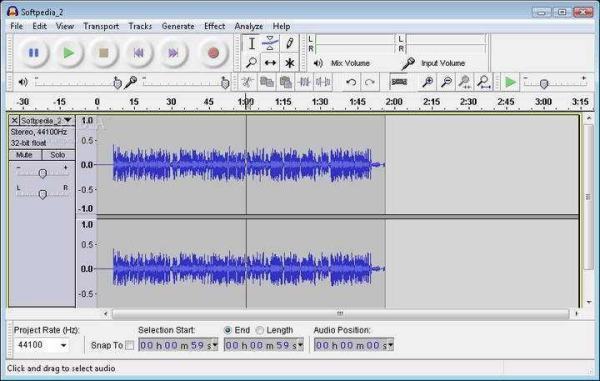Viewport: 600px width, 381px height.
Task: Enable the Snap To checkbox
Action: [x=130, y=345]
